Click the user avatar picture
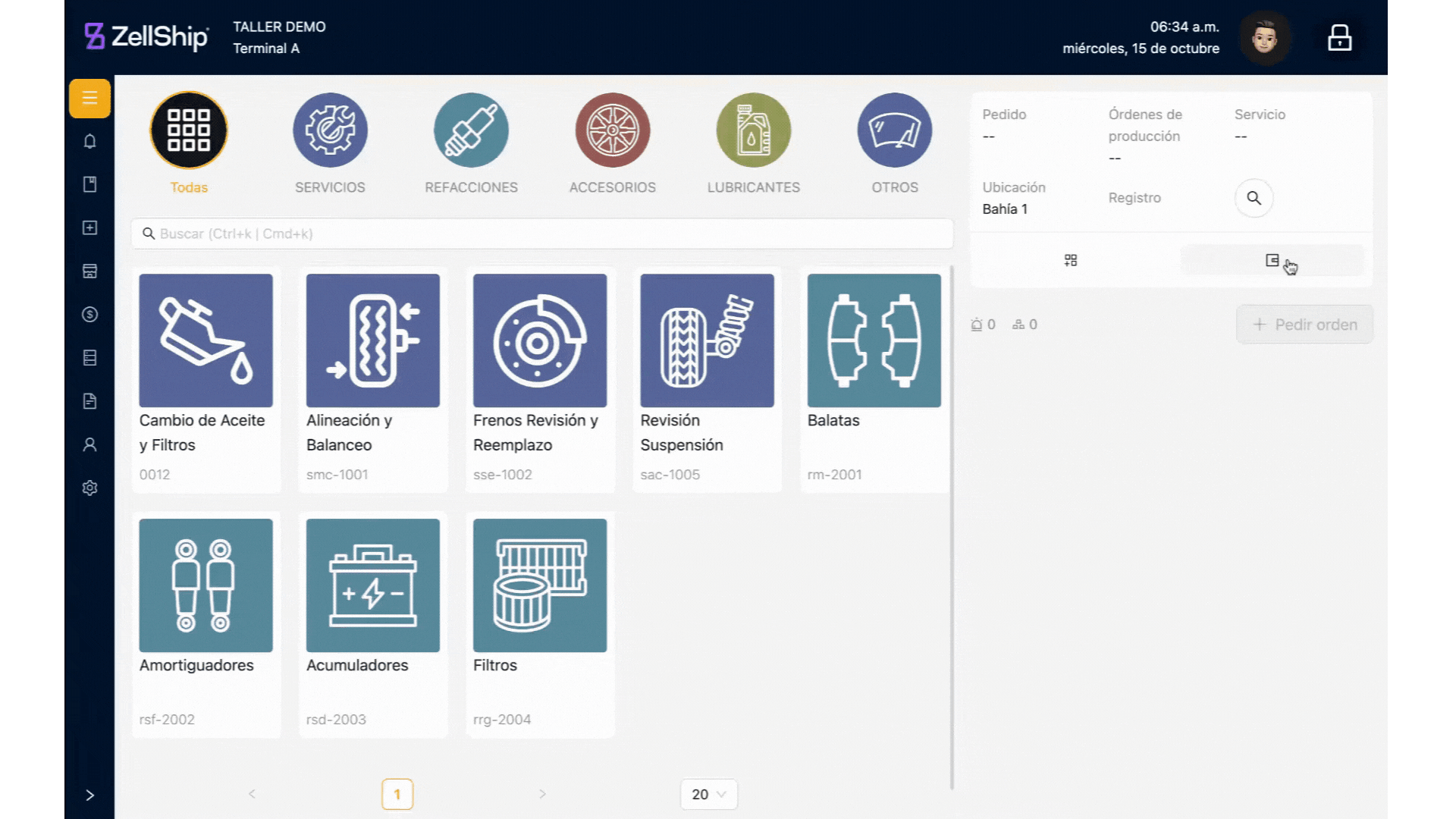Image resolution: width=1456 pixels, height=819 pixels. point(1264,38)
